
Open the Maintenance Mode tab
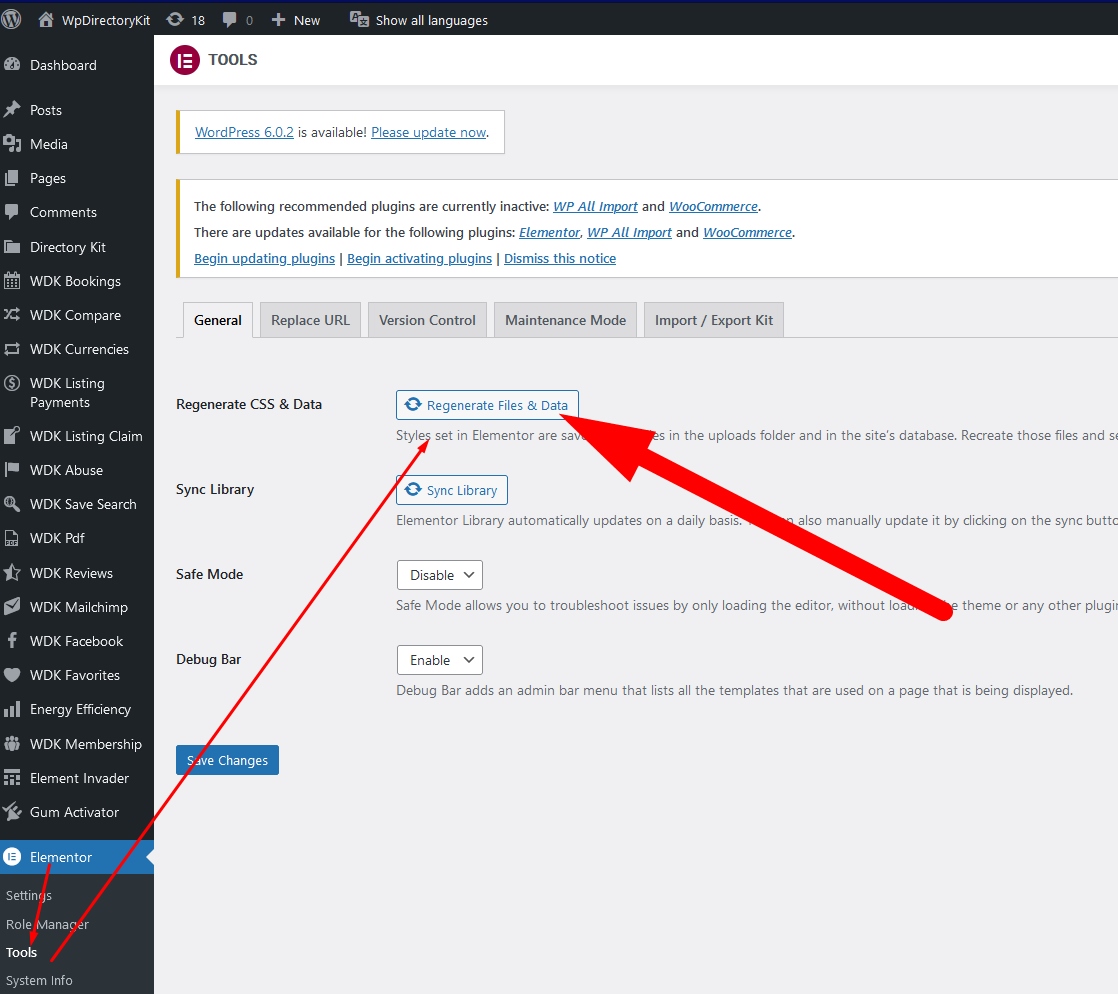[565, 320]
